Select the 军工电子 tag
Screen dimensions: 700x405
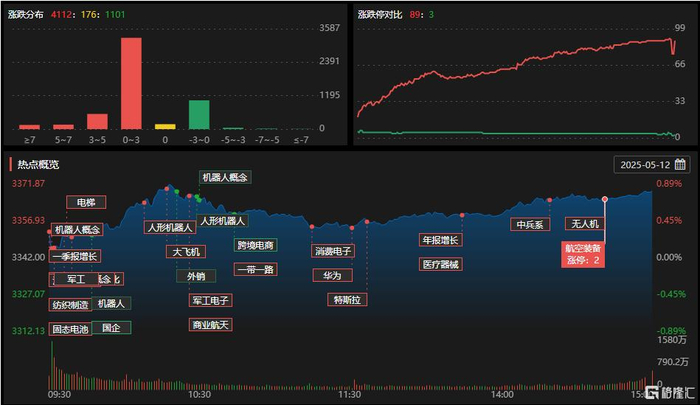tap(210, 301)
